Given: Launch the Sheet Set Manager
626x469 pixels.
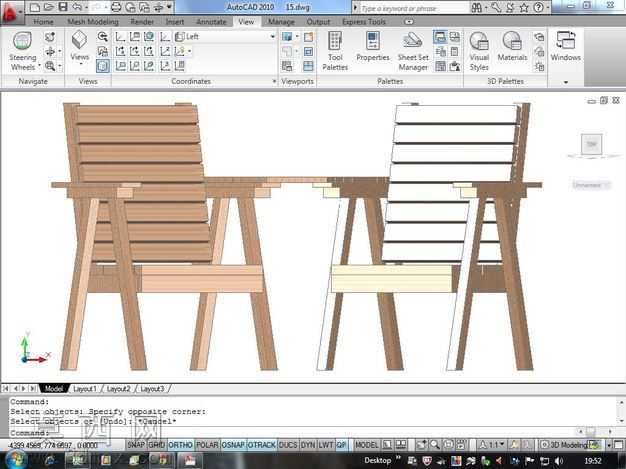Looking at the screenshot, I should [413, 51].
